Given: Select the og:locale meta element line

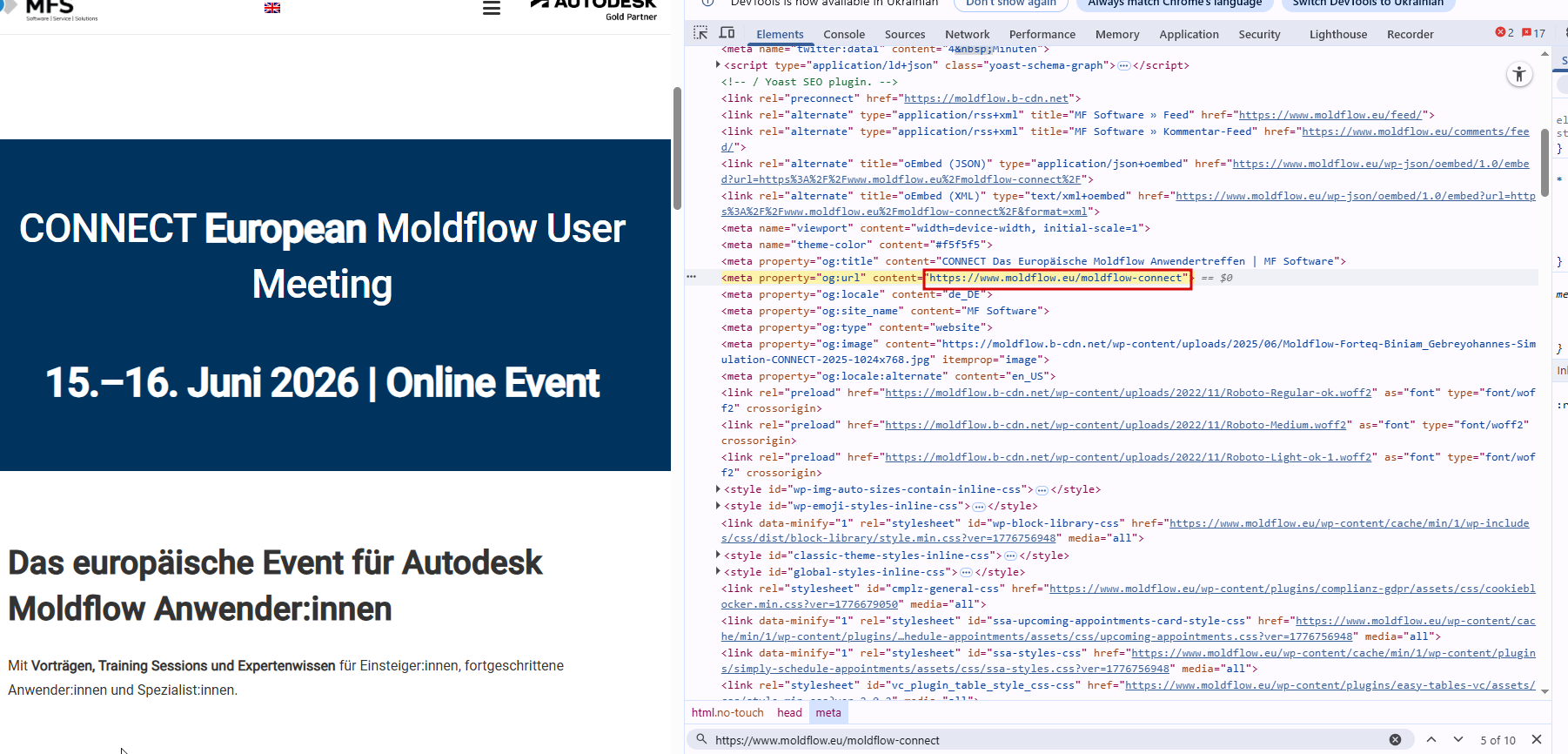Looking at the screenshot, I should point(856,294).
